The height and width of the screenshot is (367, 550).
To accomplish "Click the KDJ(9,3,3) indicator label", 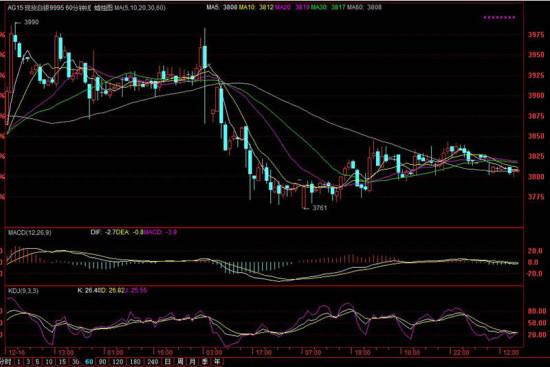I will tap(23, 291).
